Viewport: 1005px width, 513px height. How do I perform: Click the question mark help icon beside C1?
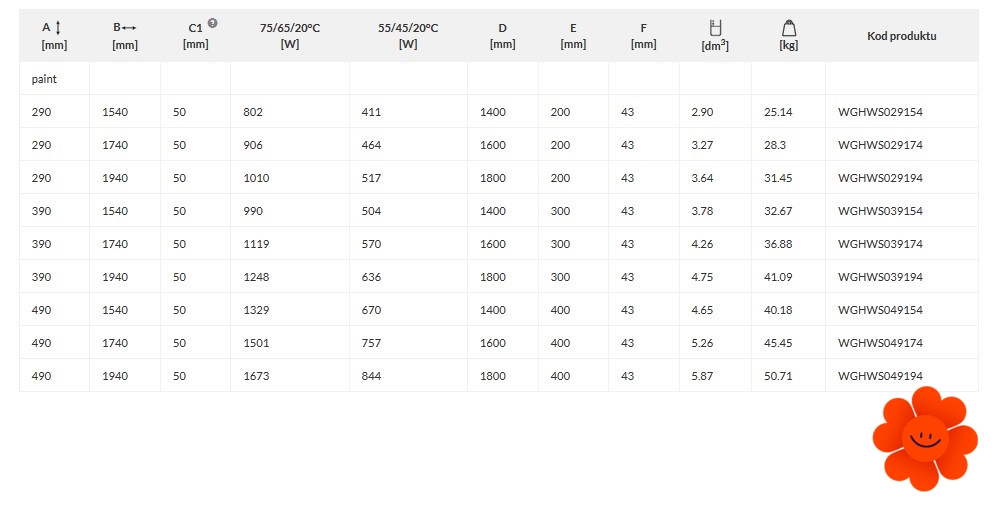tap(212, 24)
